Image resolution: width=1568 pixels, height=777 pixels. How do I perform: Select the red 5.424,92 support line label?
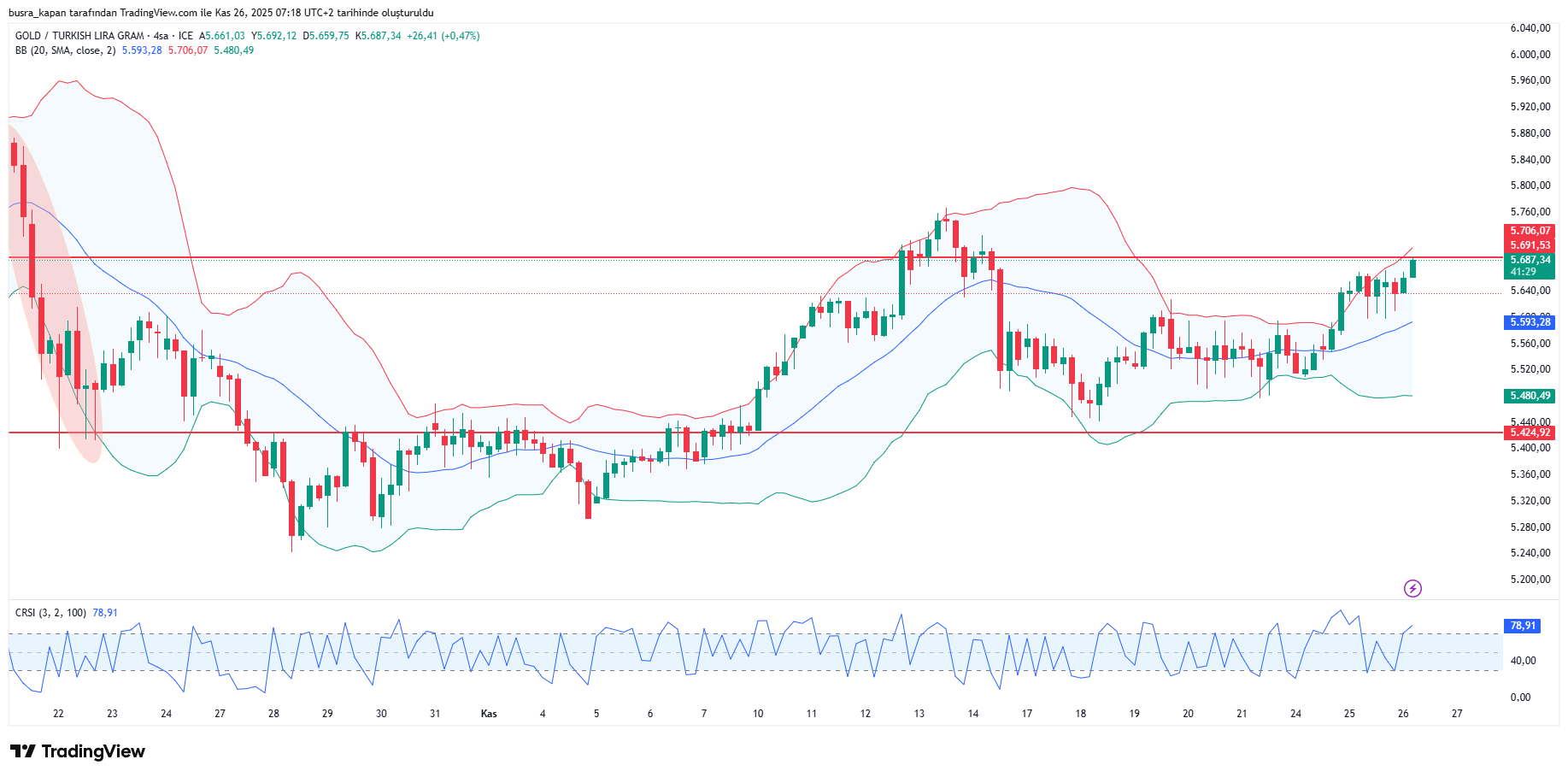click(x=1529, y=433)
